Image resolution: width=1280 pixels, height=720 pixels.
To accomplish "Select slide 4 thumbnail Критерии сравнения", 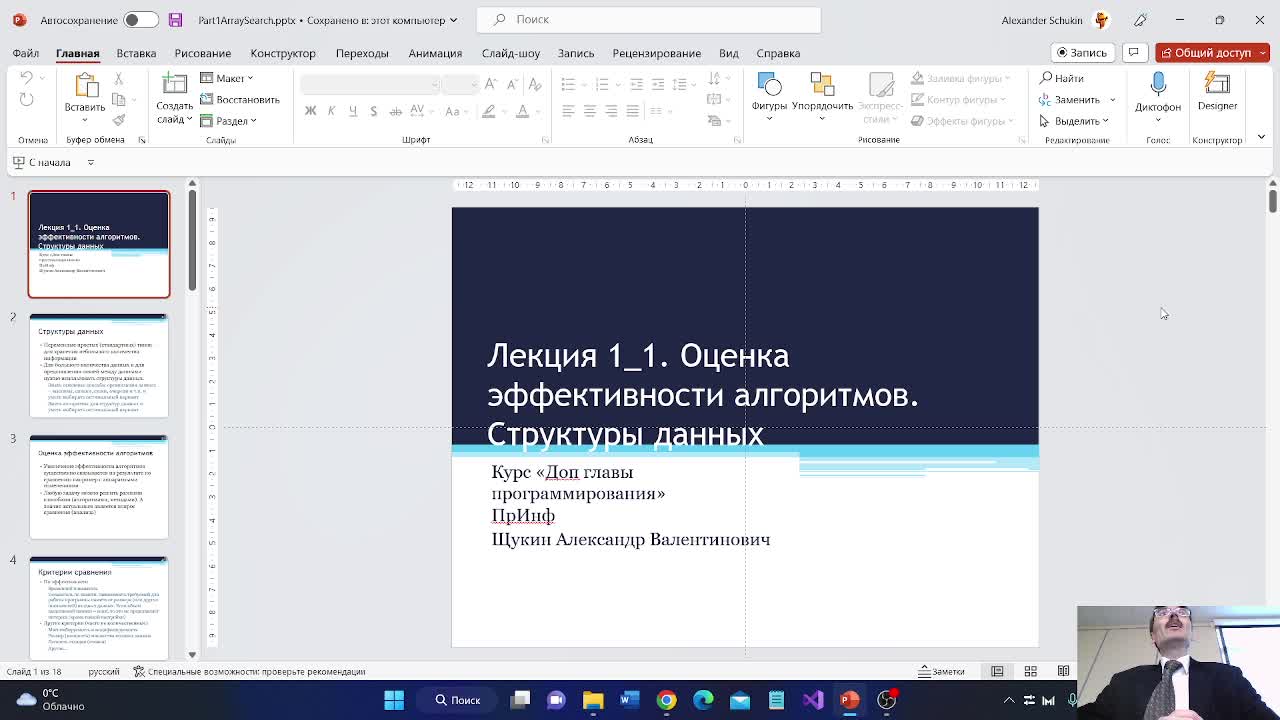I will (99, 608).
